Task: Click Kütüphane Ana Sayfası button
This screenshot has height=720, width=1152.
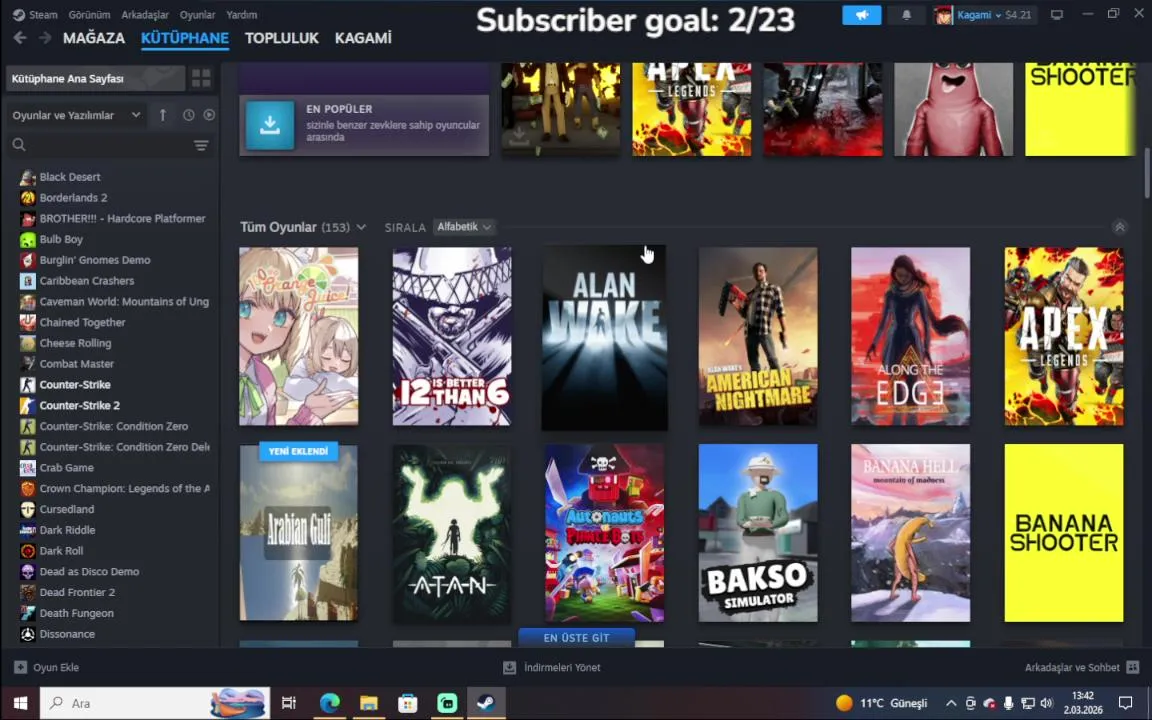Action: pyautogui.click(x=96, y=79)
